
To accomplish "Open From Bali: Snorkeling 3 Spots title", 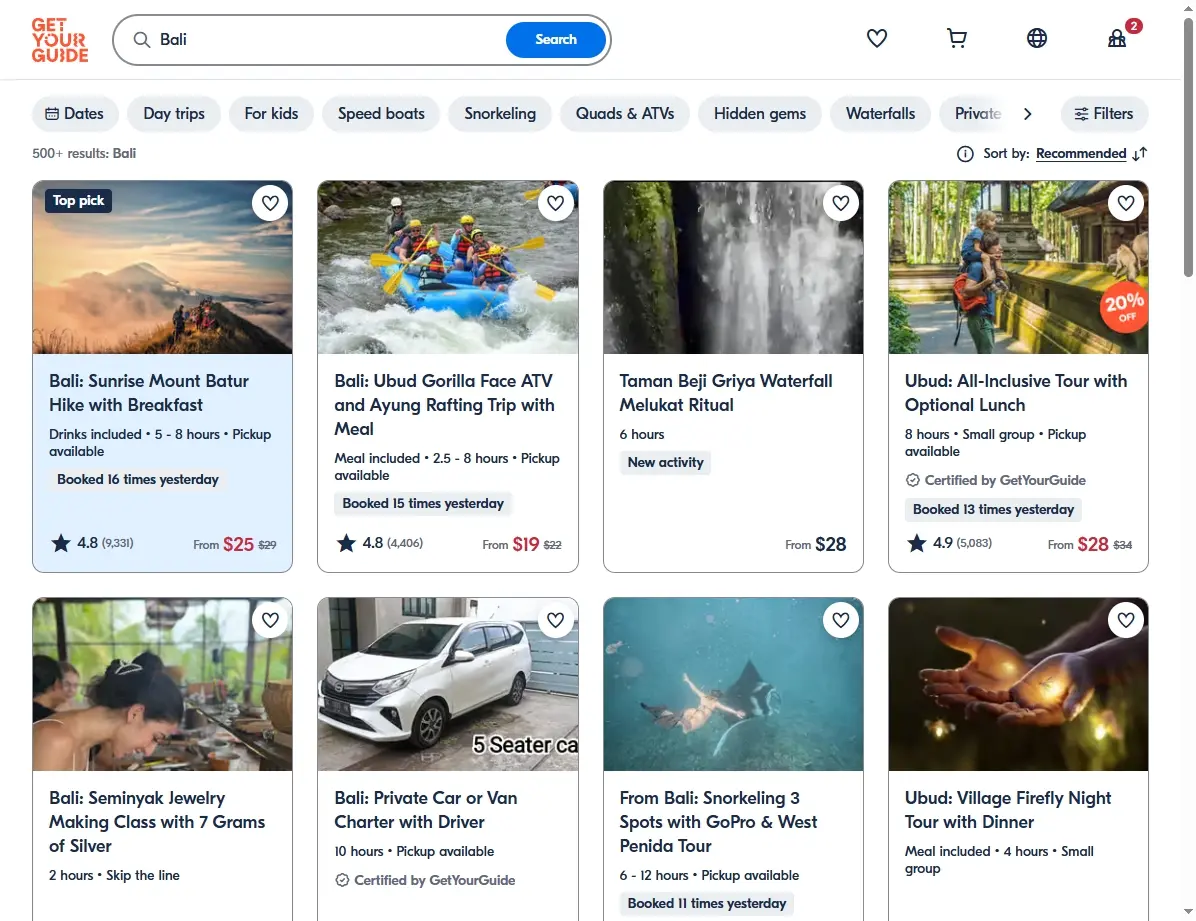I will 719,822.
